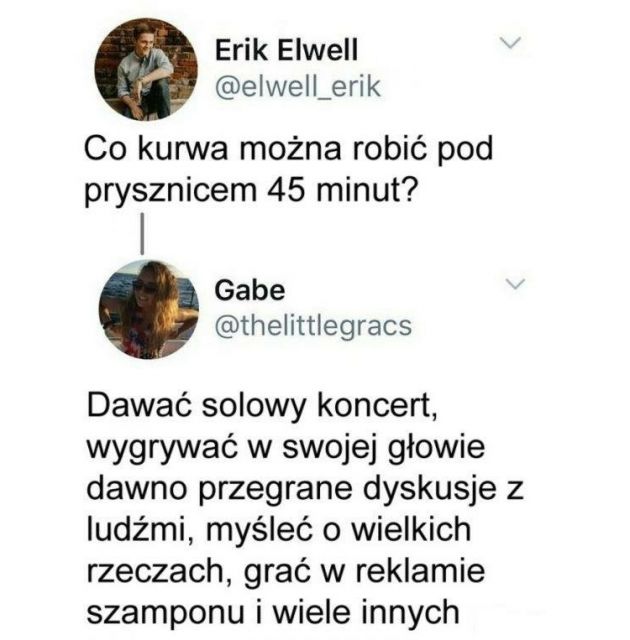Expand options chevron on Gabe's tweet
This screenshot has width=630, height=640.
(x=515, y=283)
